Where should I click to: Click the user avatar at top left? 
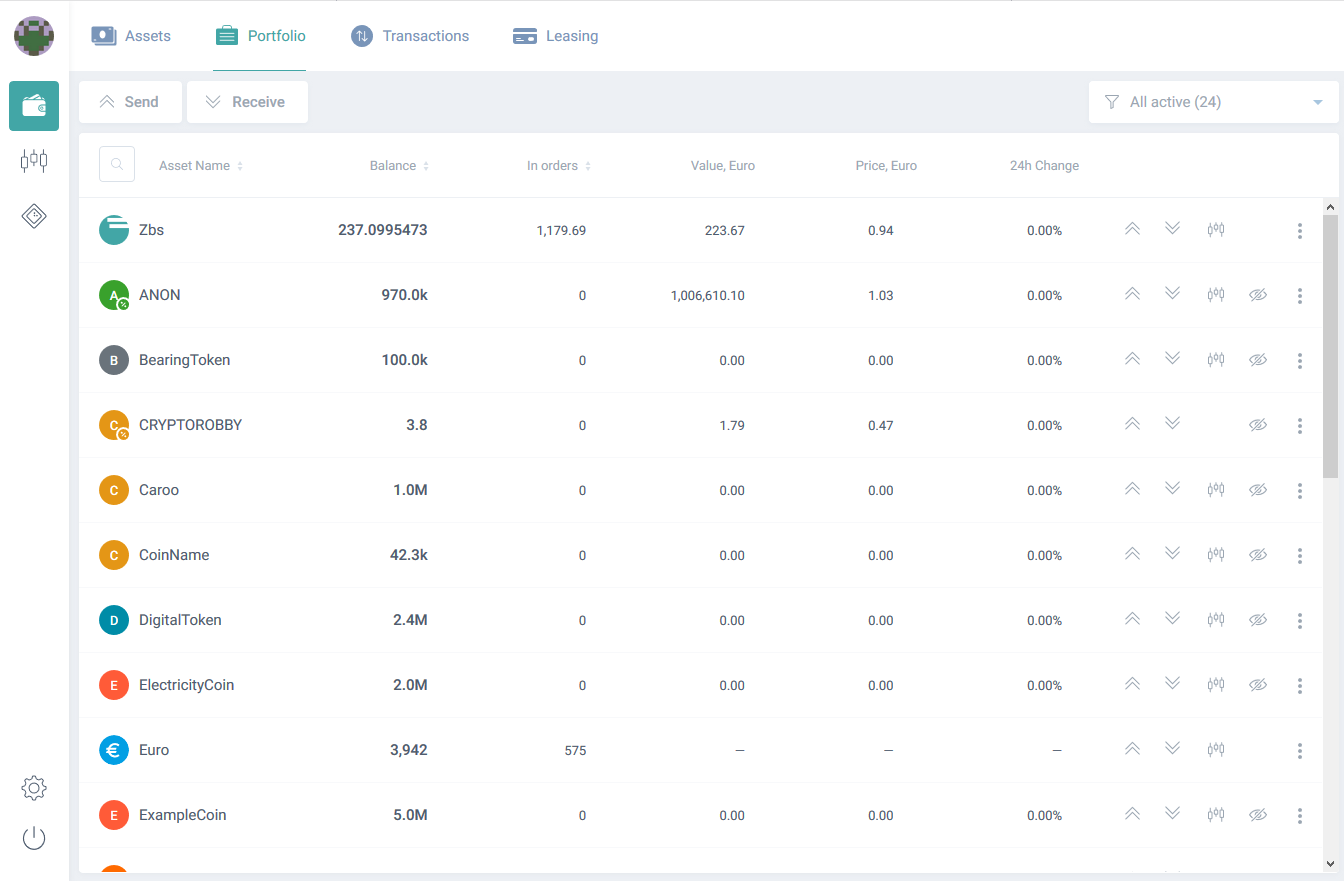coord(34,36)
